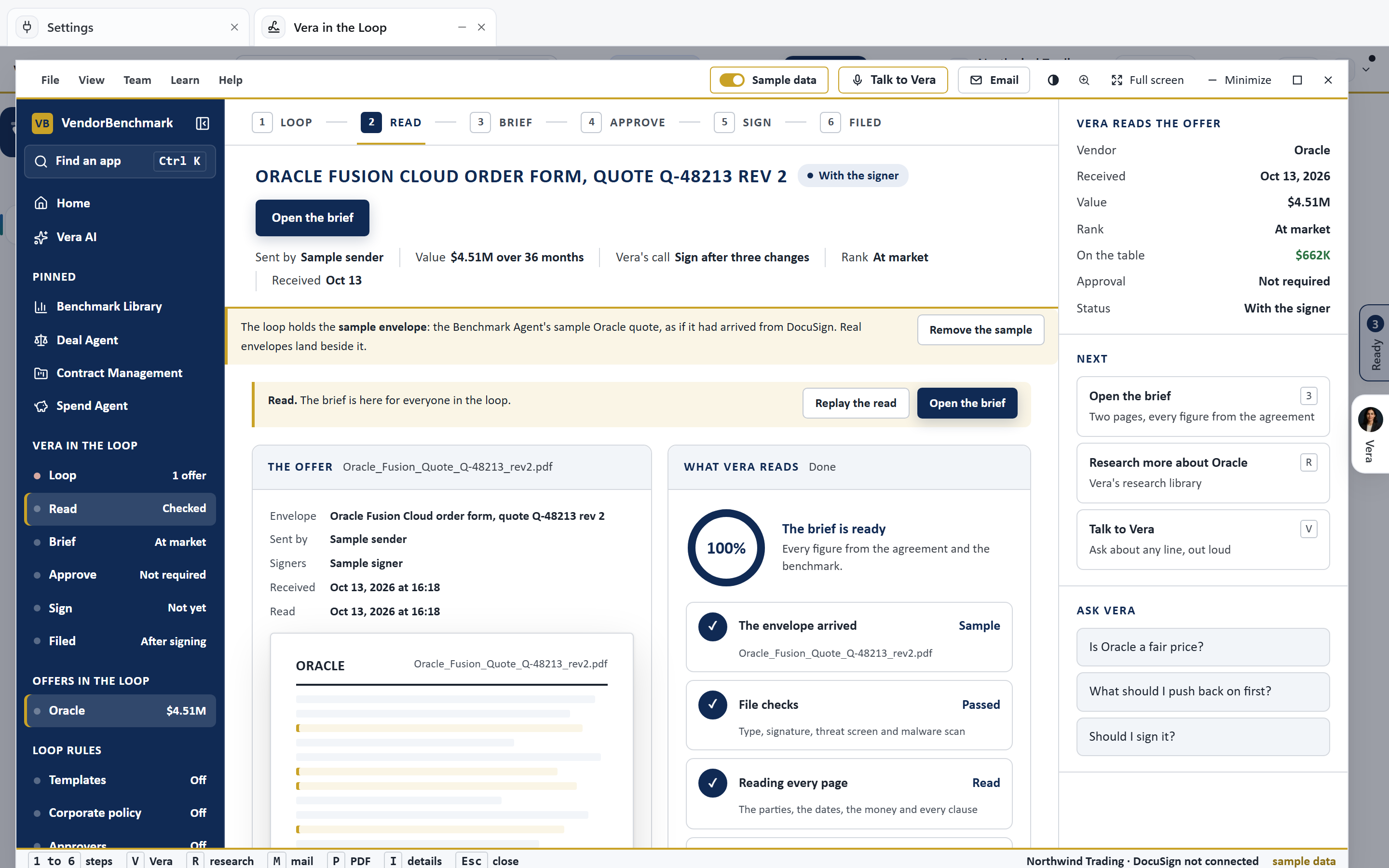
Task: Open the Benchmark Library pinned app
Action: [120, 307]
